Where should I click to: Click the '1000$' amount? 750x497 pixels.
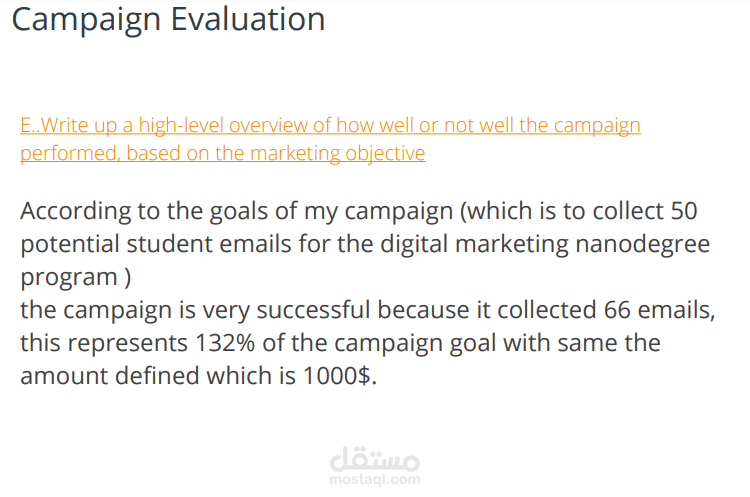(337, 376)
